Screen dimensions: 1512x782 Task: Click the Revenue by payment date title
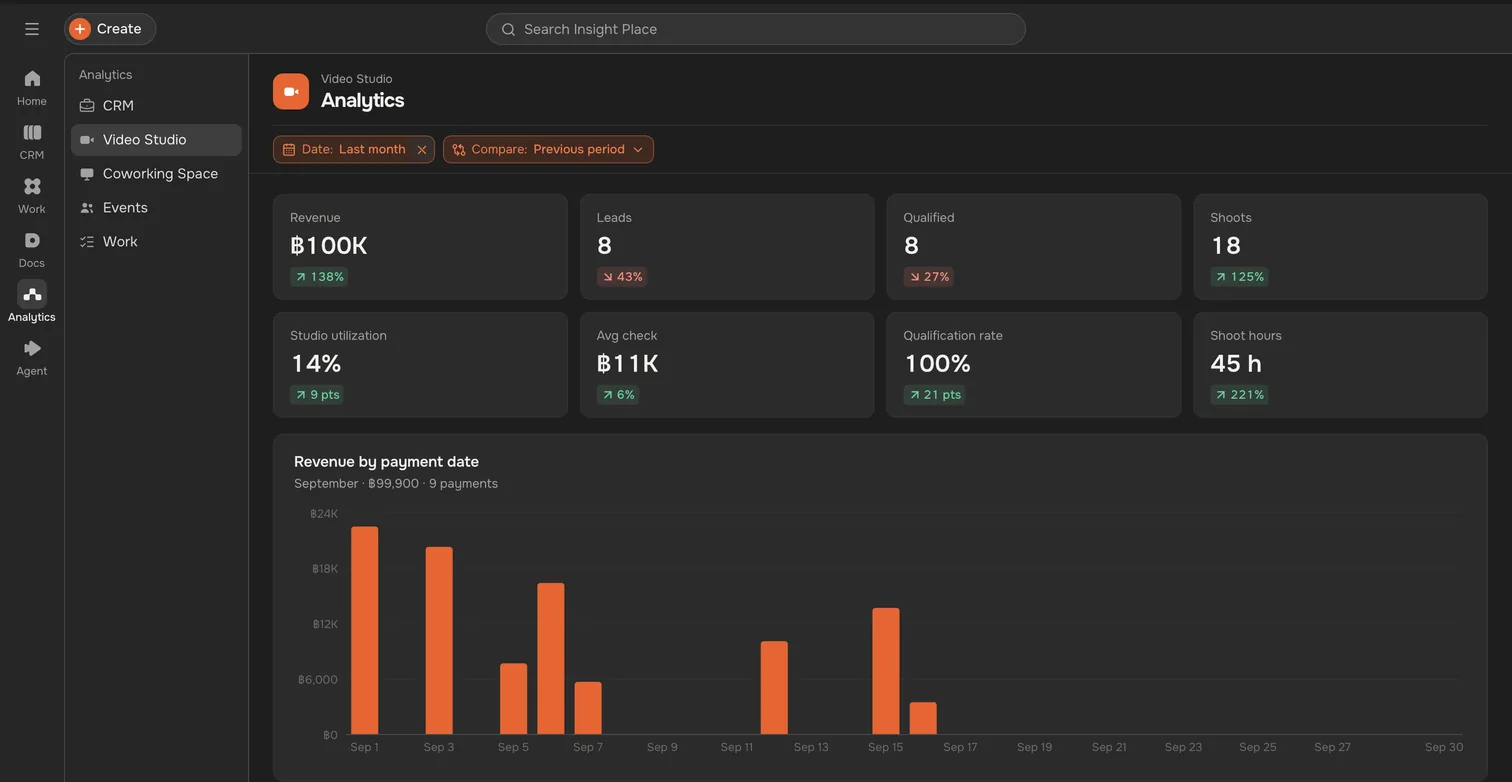386,462
